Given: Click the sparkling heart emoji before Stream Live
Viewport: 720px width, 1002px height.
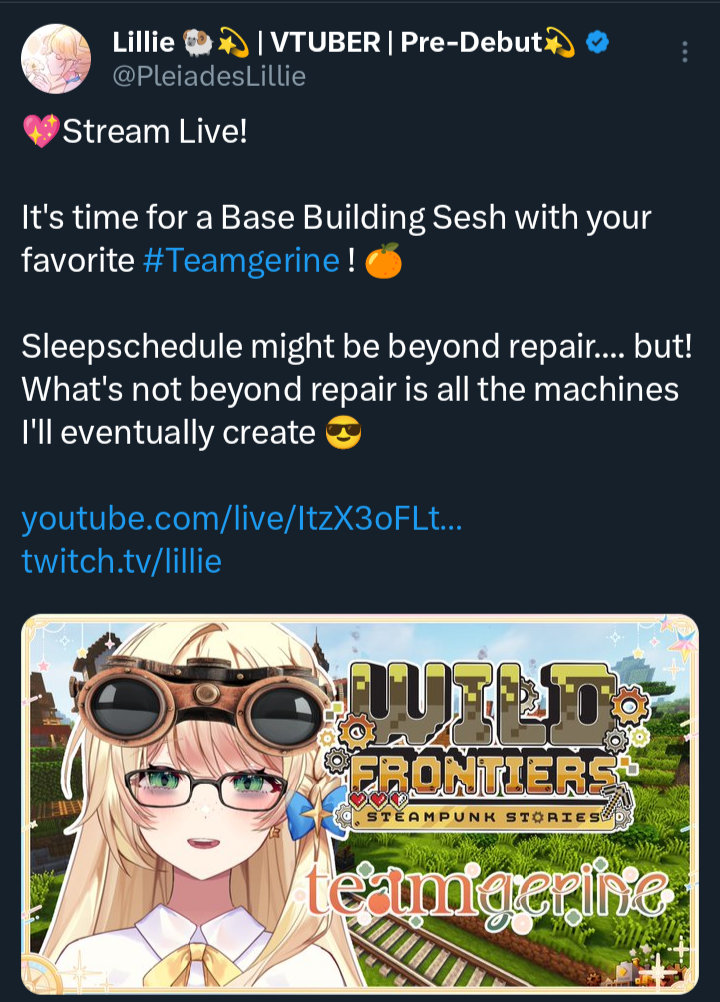Looking at the screenshot, I should pyautogui.click(x=41, y=131).
